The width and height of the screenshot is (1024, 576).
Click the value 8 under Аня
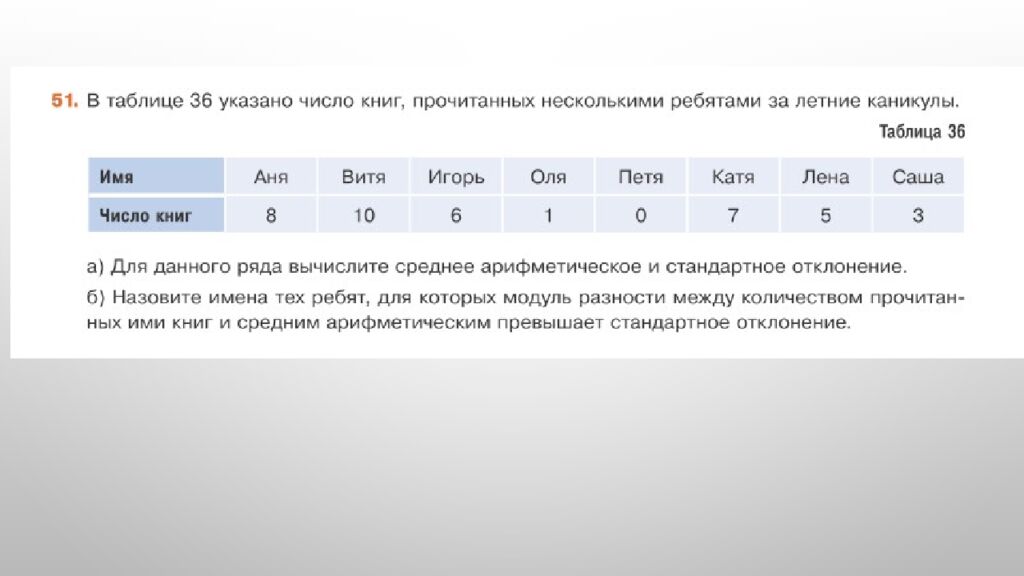pos(271,214)
